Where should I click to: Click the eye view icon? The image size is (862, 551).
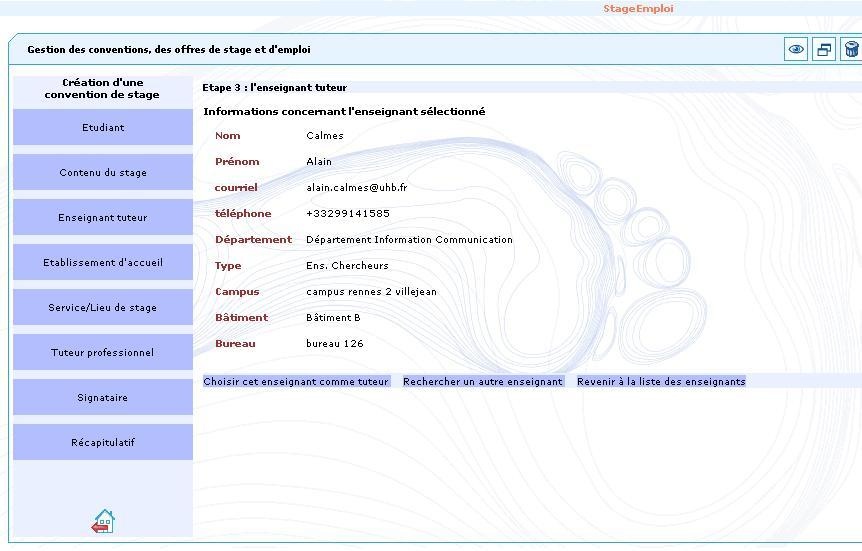(x=796, y=50)
